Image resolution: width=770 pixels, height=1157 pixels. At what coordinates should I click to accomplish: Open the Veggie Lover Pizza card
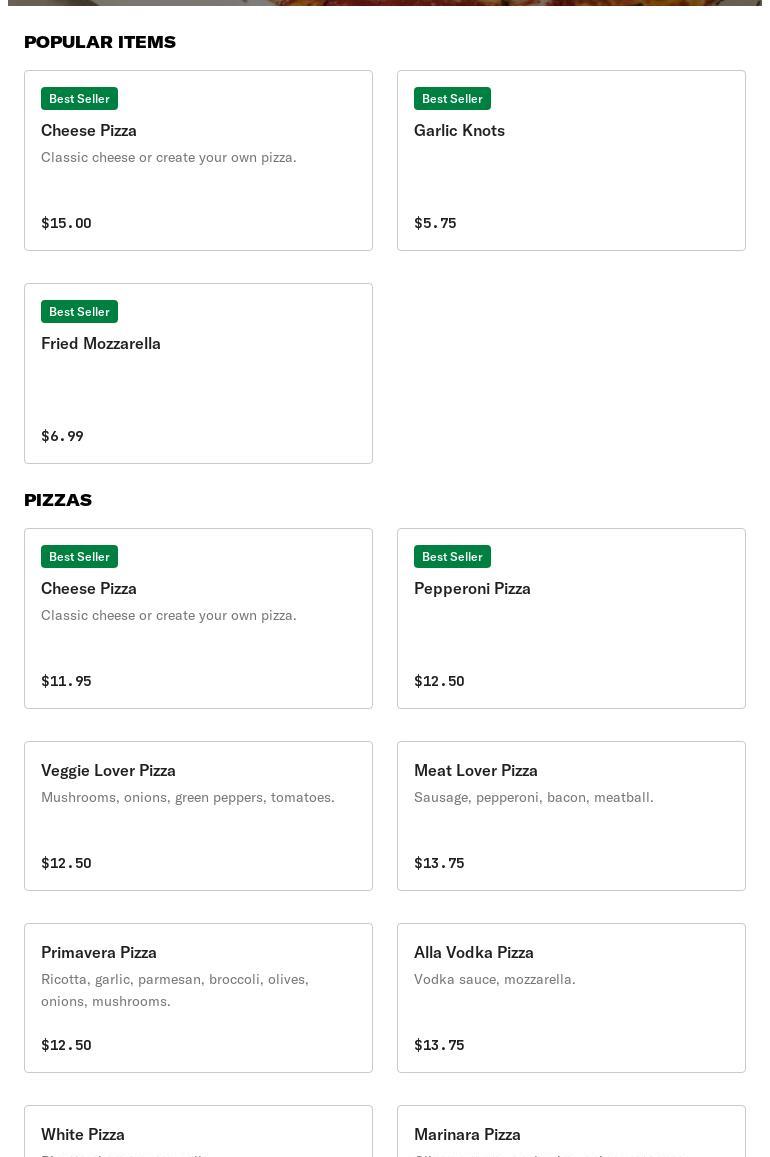point(198,815)
